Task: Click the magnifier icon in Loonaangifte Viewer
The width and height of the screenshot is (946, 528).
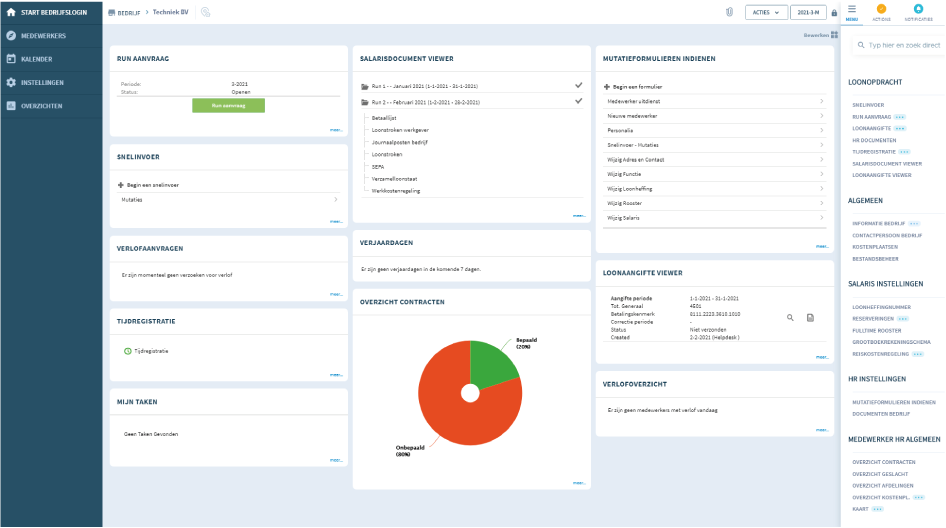Action: 790,317
